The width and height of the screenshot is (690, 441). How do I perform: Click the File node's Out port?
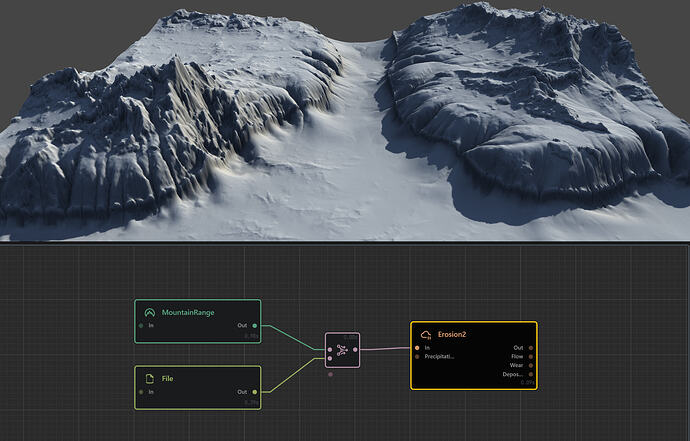[255, 392]
